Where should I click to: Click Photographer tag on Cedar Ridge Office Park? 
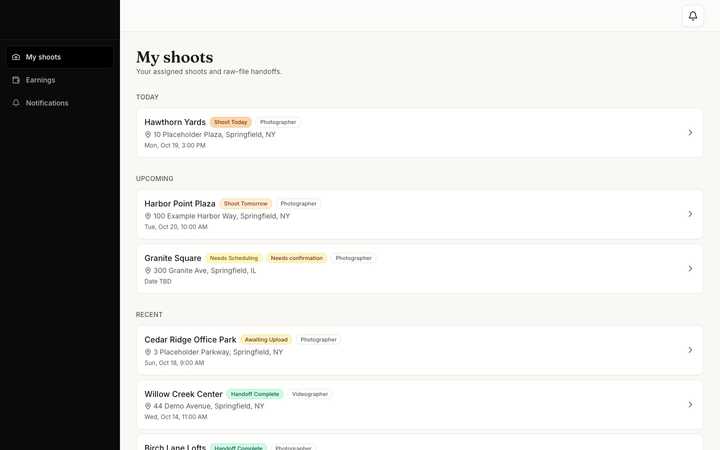[x=319, y=340]
